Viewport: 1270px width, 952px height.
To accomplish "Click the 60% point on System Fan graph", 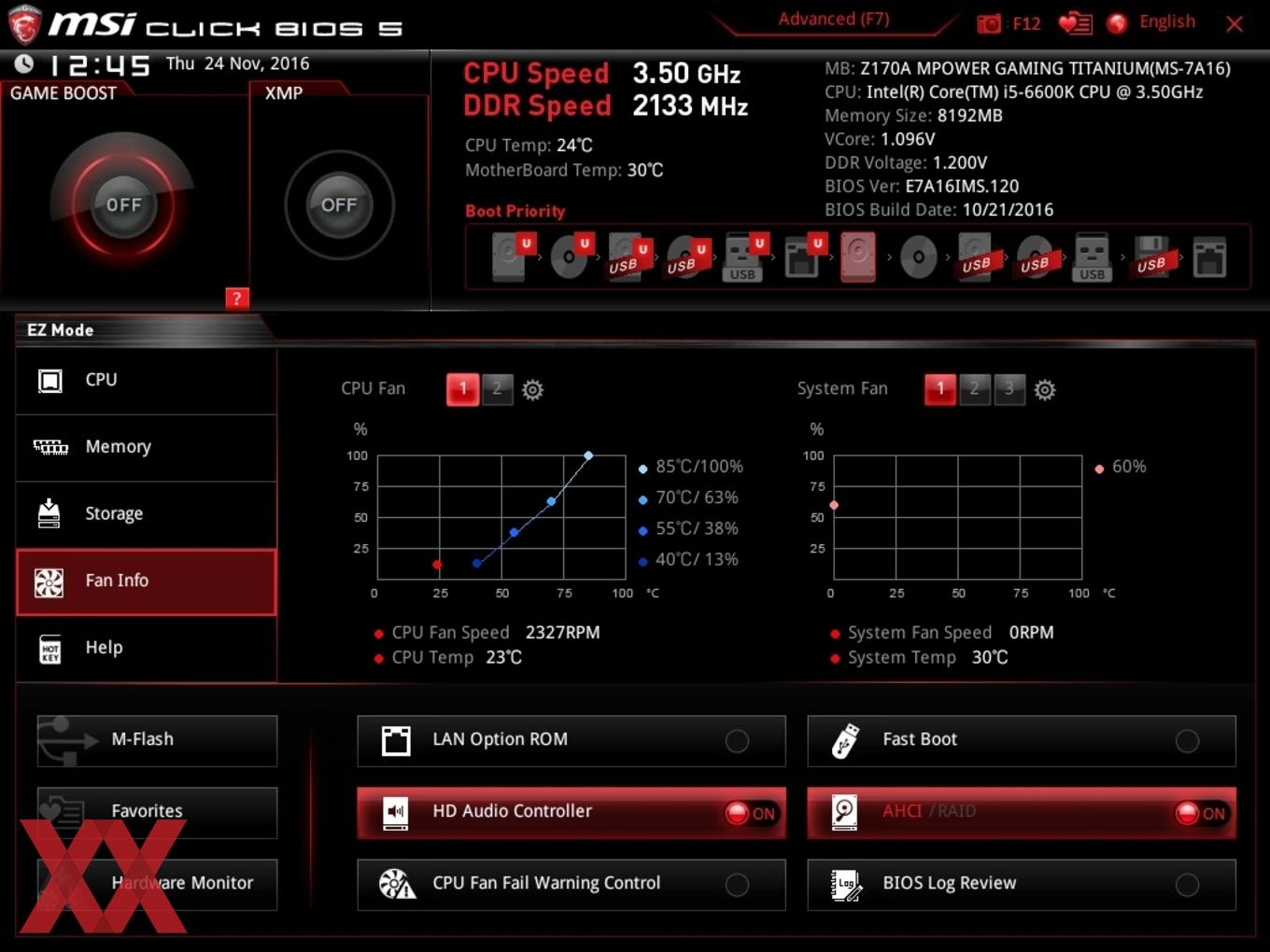I will point(834,505).
